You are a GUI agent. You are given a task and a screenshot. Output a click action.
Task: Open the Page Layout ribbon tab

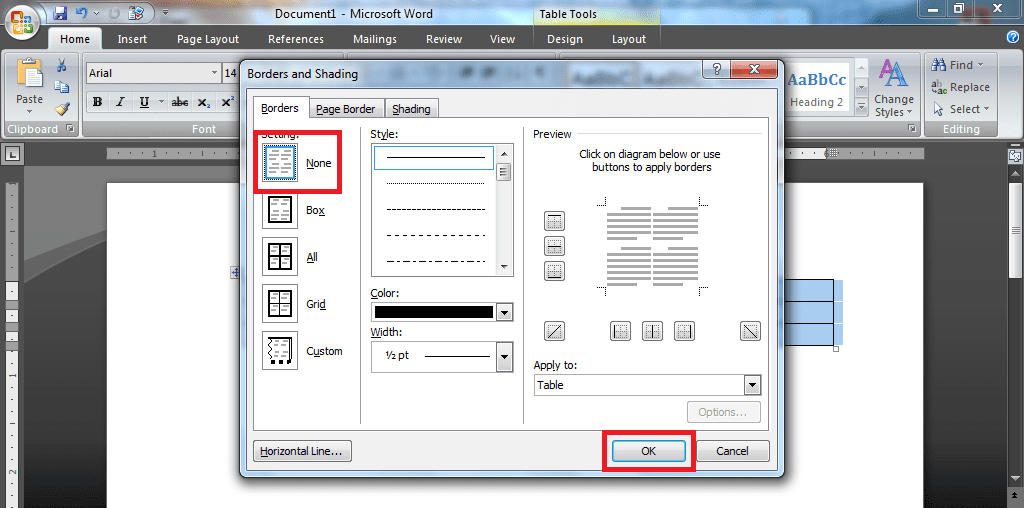208,39
